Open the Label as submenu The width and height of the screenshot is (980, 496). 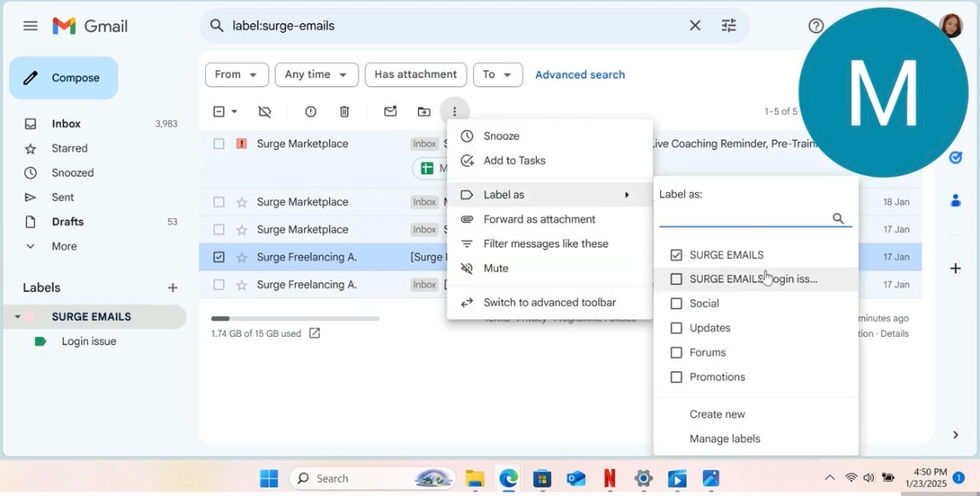(x=549, y=195)
